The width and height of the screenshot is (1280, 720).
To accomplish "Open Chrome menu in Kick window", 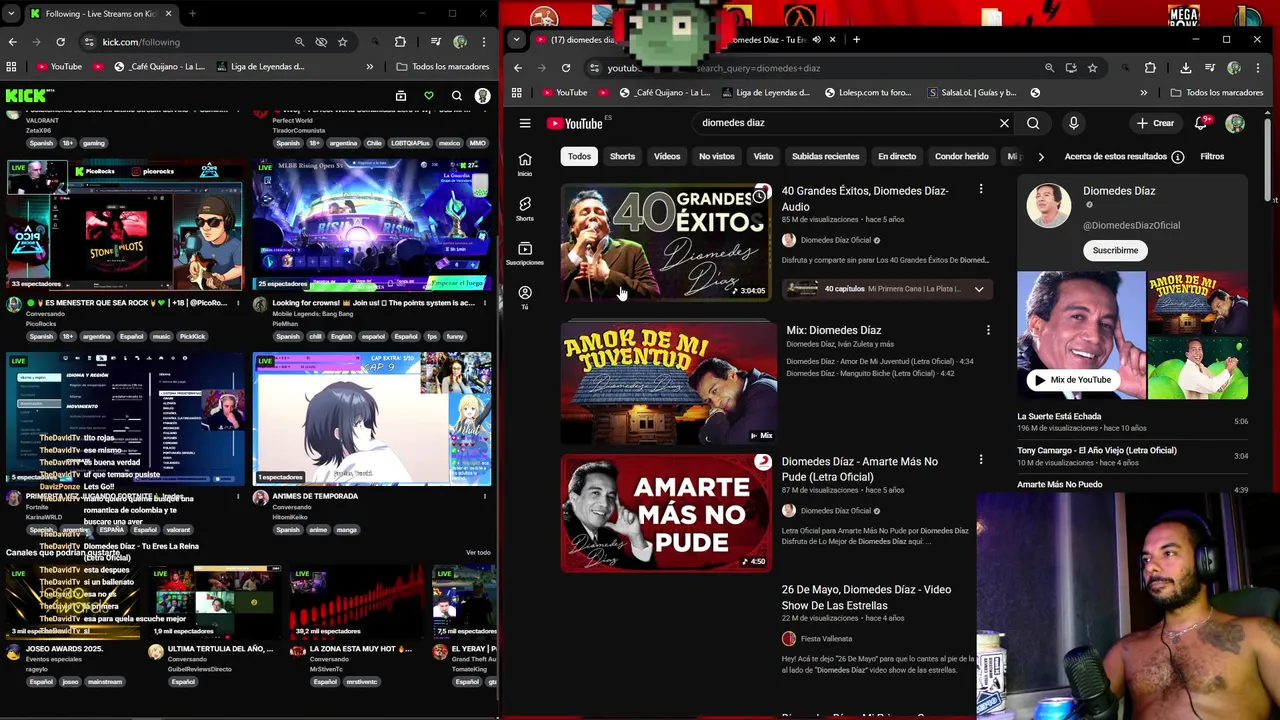I will point(484,42).
